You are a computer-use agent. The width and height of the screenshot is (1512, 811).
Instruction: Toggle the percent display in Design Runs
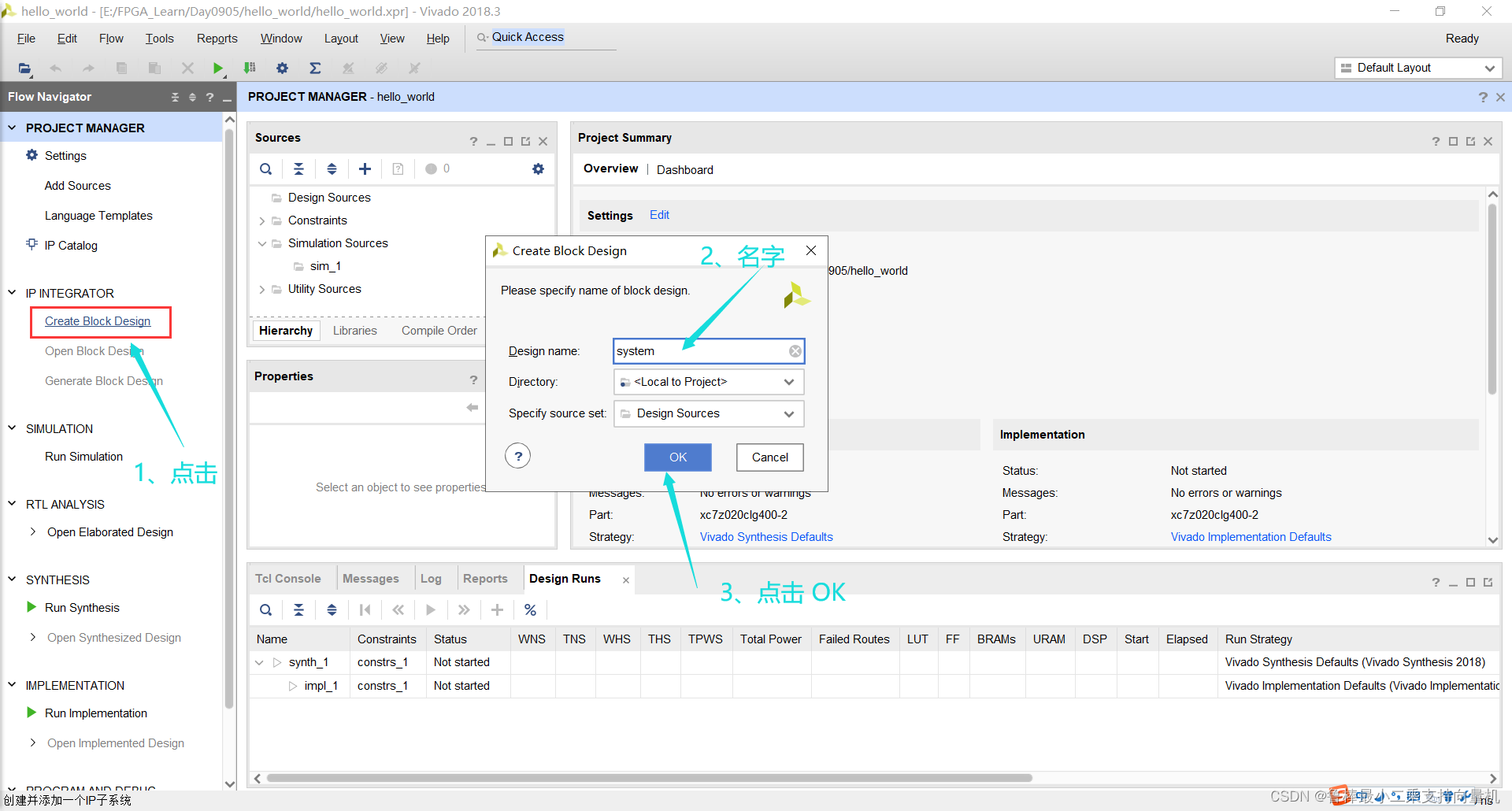click(530, 609)
